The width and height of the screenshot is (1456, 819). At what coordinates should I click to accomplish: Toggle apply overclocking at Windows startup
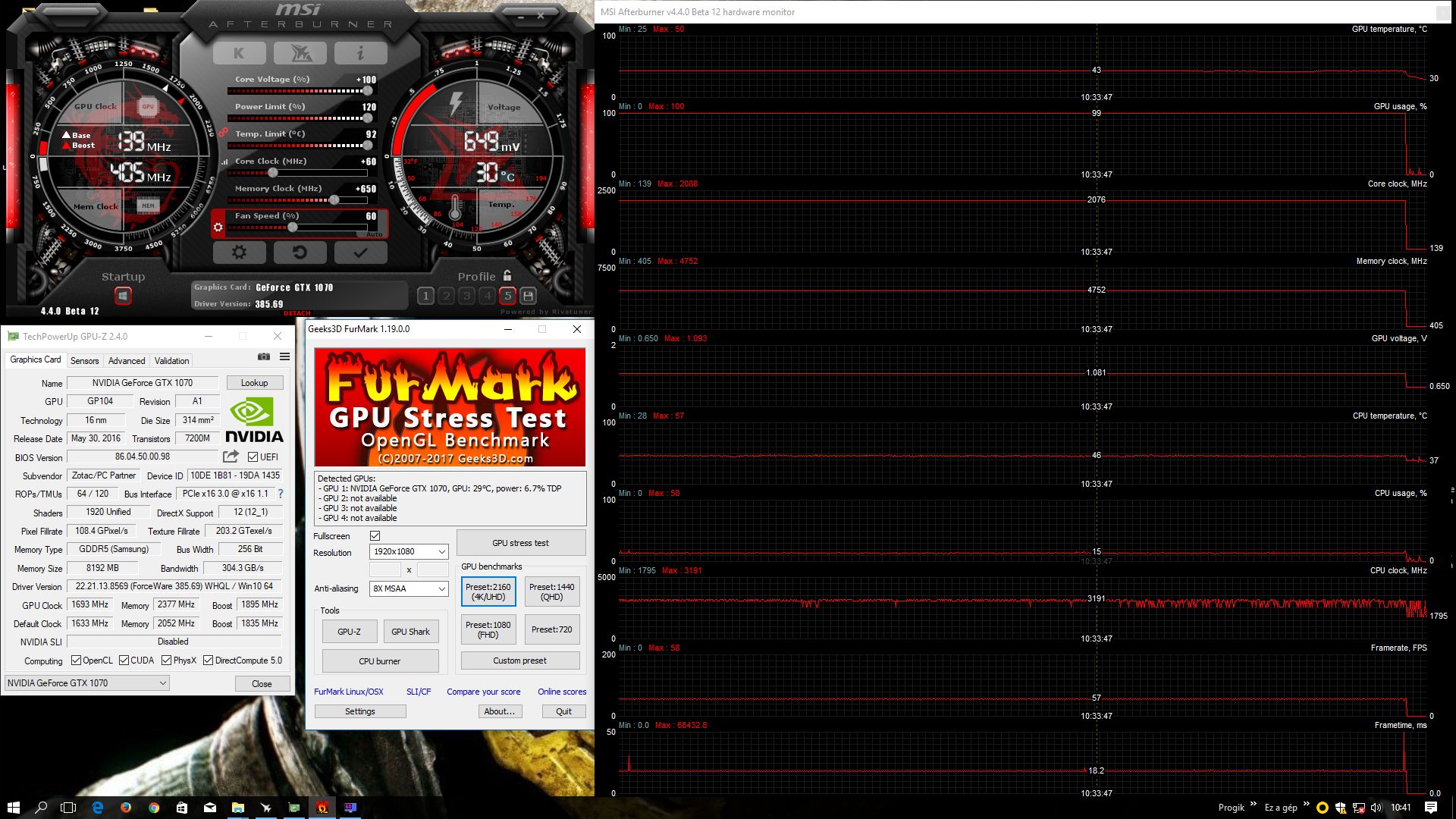[x=123, y=296]
